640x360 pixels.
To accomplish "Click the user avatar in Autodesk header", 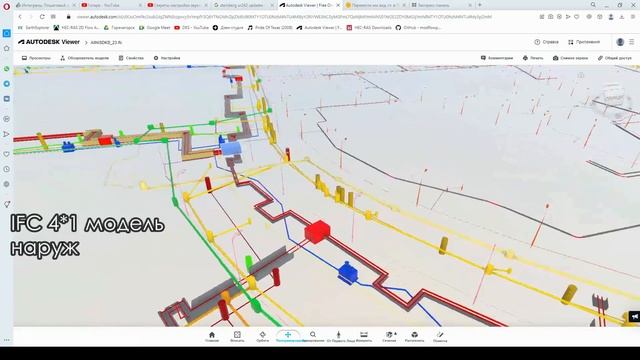I will (x=620, y=42).
